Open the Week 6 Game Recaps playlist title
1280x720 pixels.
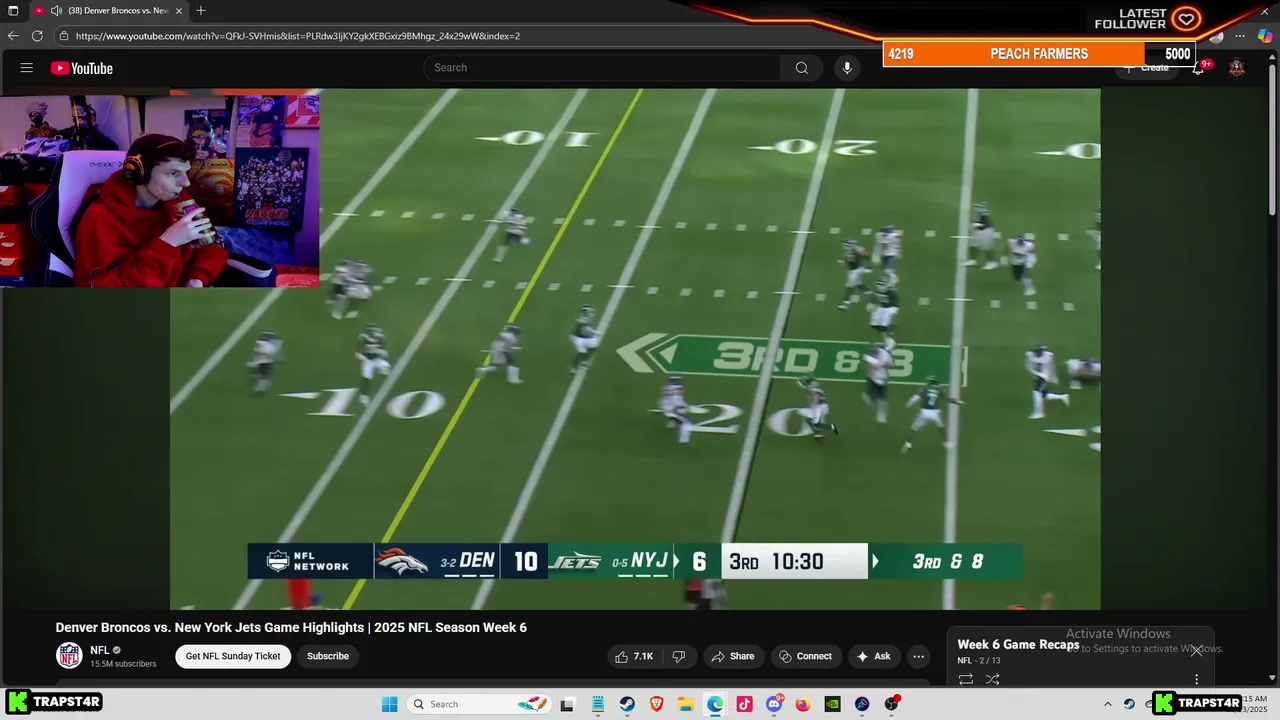click(x=1018, y=645)
